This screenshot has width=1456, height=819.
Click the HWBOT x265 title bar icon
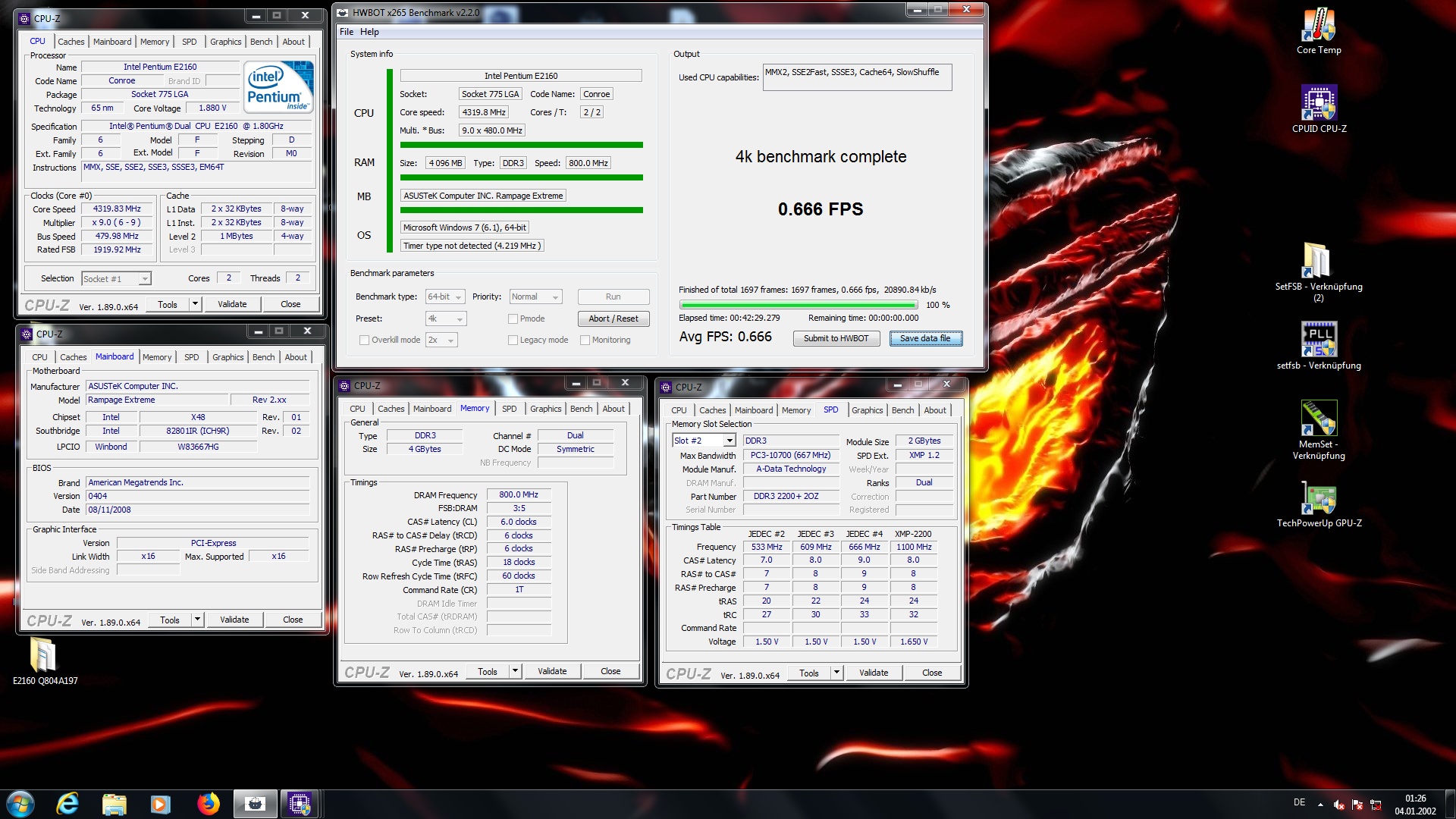343,12
